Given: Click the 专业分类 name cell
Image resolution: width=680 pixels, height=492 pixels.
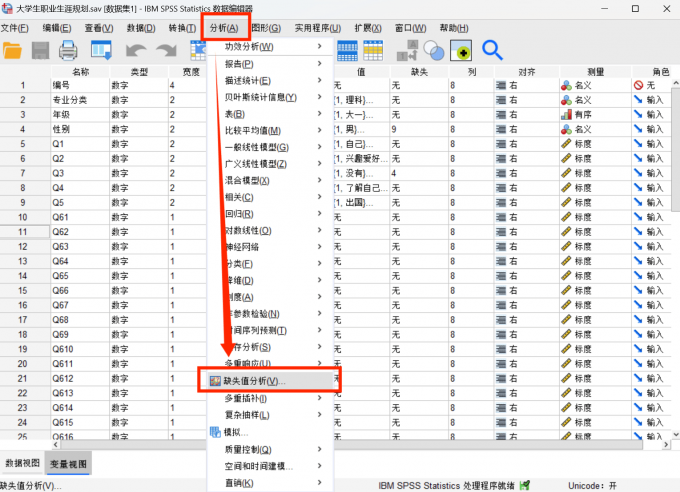Looking at the screenshot, I should coord(80,100).
